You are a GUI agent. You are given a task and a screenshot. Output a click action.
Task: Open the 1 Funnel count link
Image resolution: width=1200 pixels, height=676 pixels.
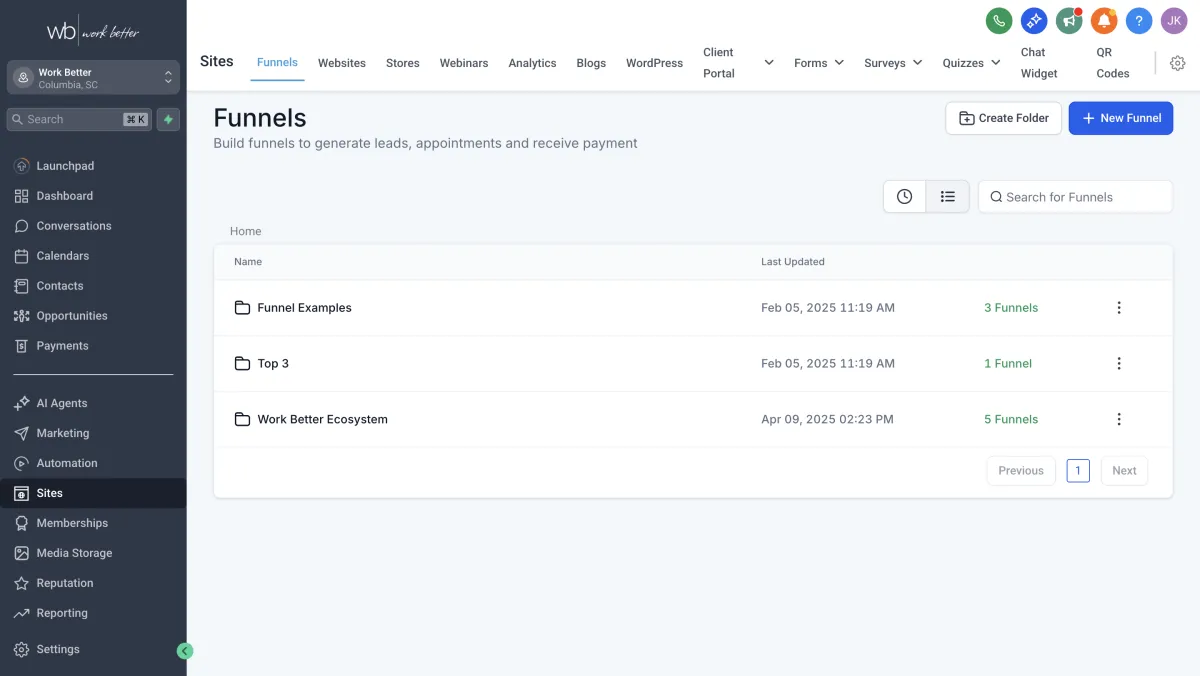[x=1008, y=364]
